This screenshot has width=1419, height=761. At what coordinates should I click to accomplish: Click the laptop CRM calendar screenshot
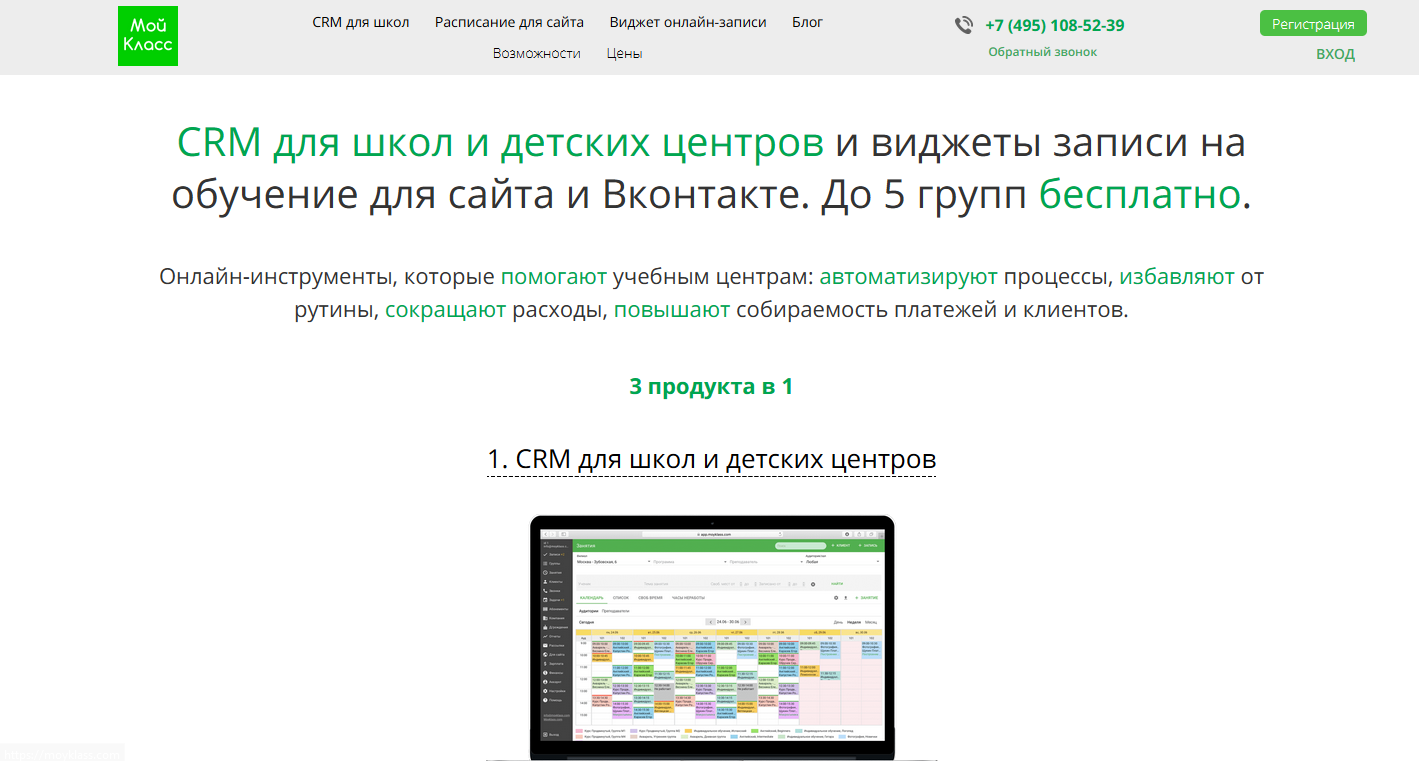[712, 638]
